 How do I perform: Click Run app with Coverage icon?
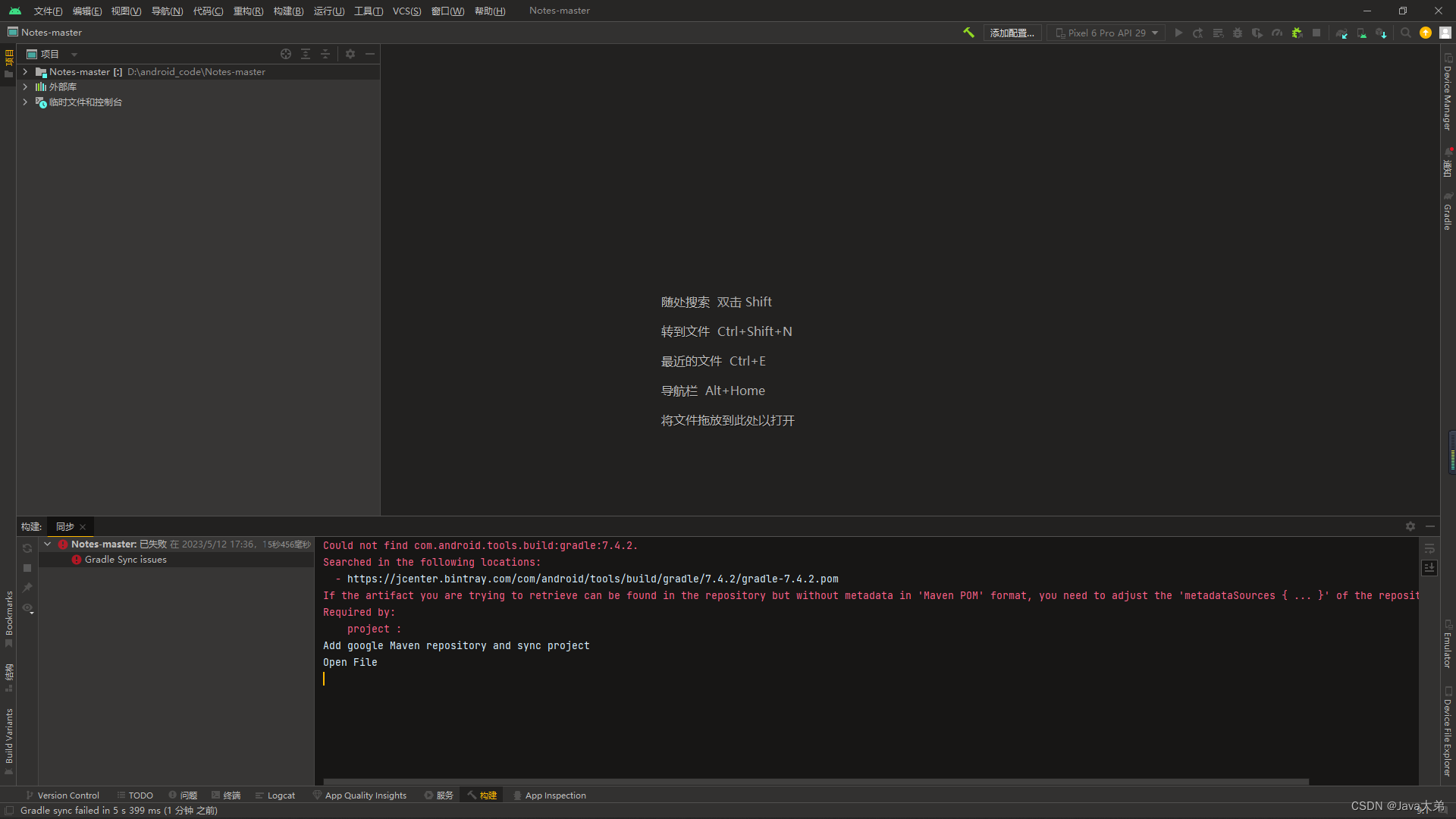[1257, 33]
